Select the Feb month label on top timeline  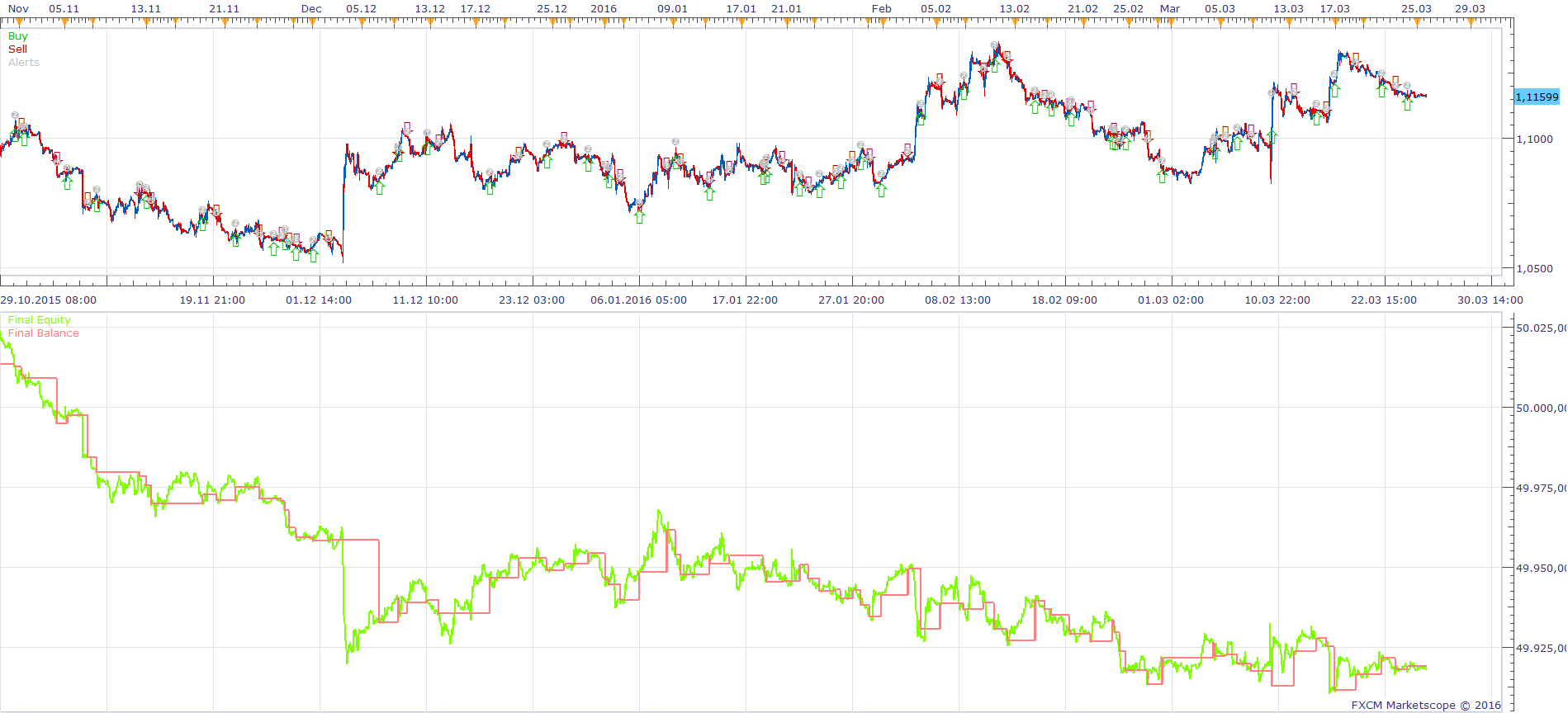coord(882,9)
